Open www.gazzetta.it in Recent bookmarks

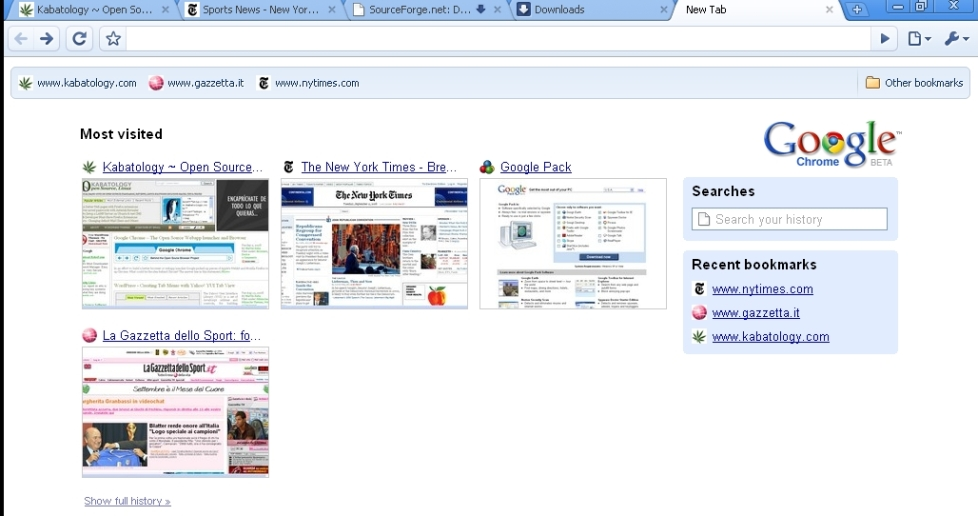point(755,313)
